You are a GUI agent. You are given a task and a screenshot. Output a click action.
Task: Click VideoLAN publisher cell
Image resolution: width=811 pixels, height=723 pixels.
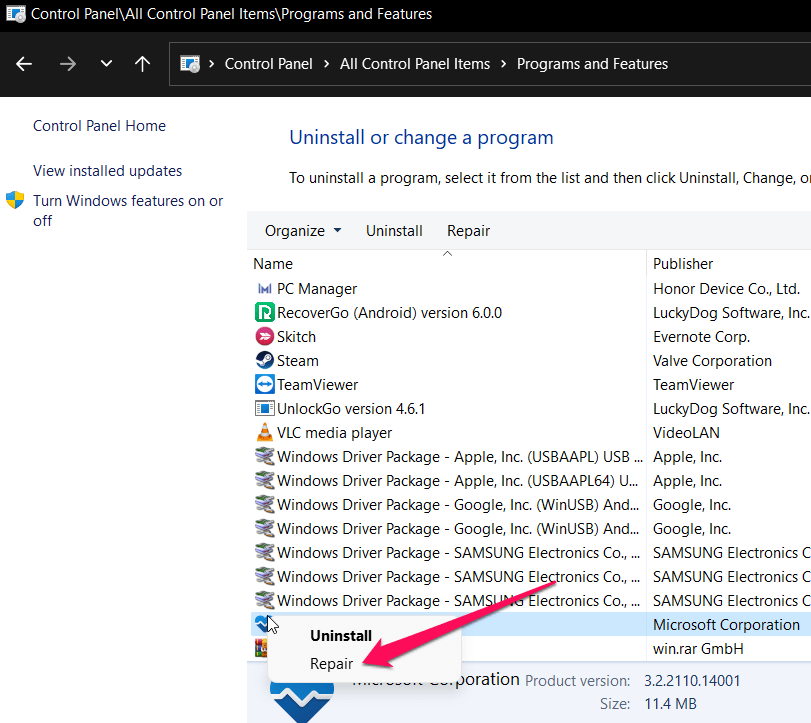tap(686, 433)
